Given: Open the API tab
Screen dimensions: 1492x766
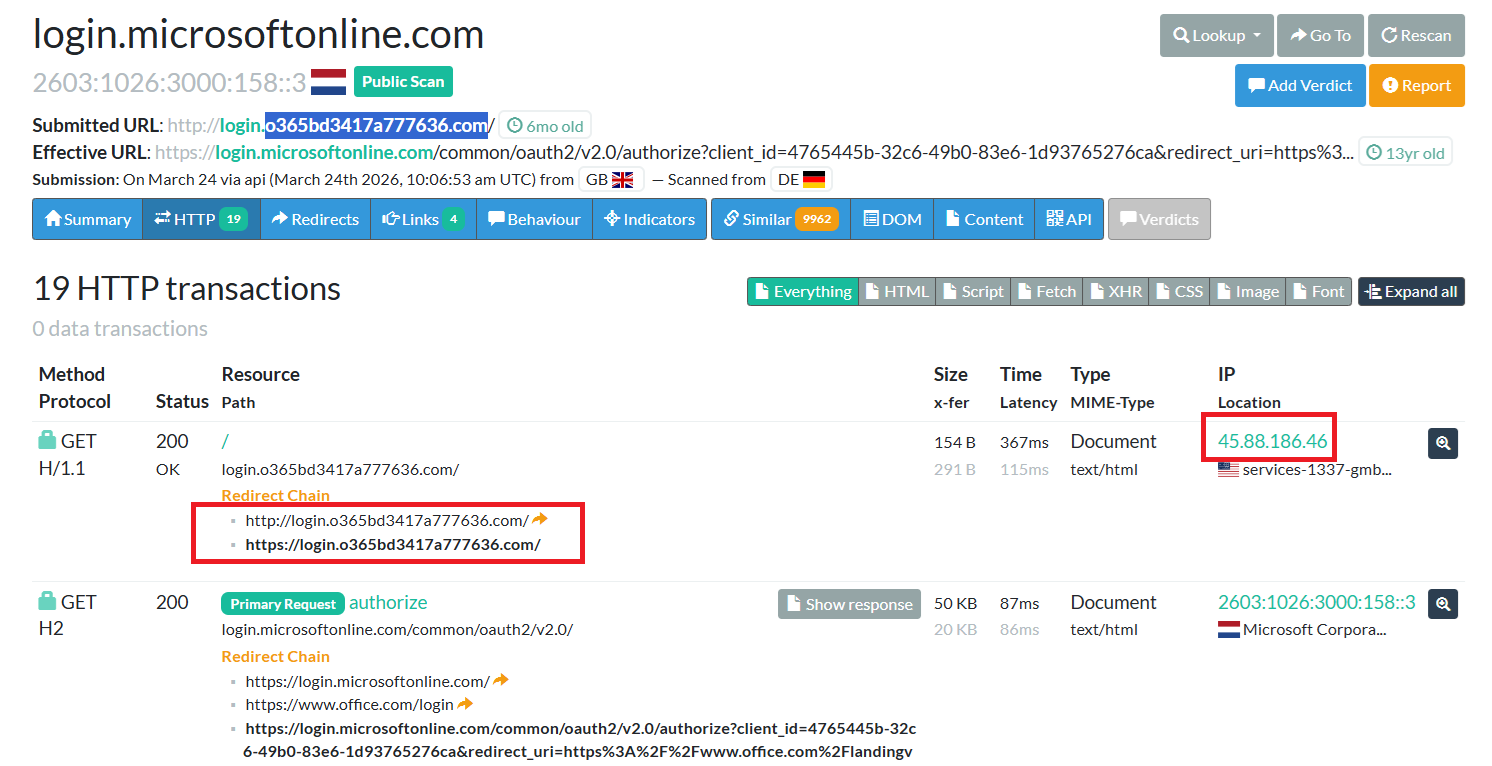Looking at the screenshot, I should (1069, 219).
